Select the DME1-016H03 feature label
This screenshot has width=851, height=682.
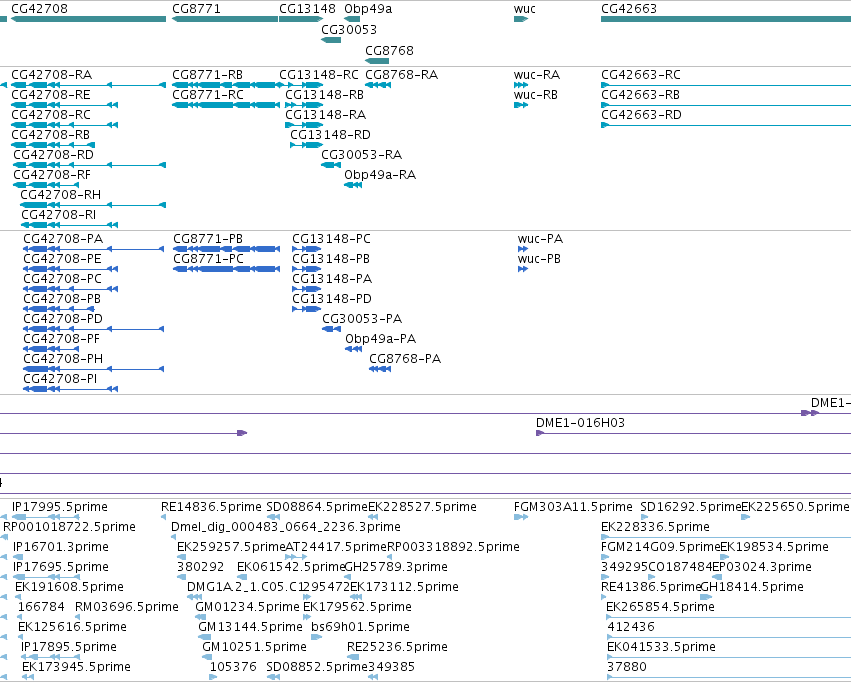580,423
